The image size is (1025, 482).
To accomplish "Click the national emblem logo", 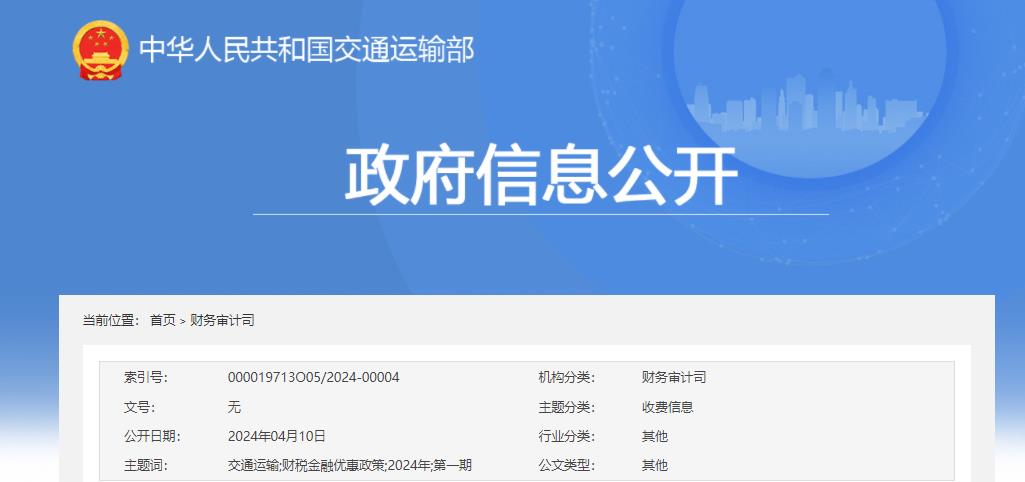I will coord(100,49).
